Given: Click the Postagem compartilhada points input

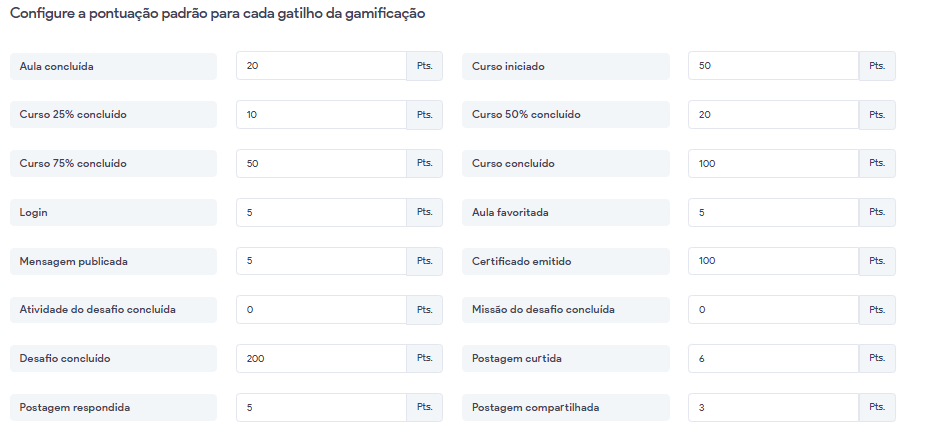Looking at the screenshot, I should tap(773, 407).
